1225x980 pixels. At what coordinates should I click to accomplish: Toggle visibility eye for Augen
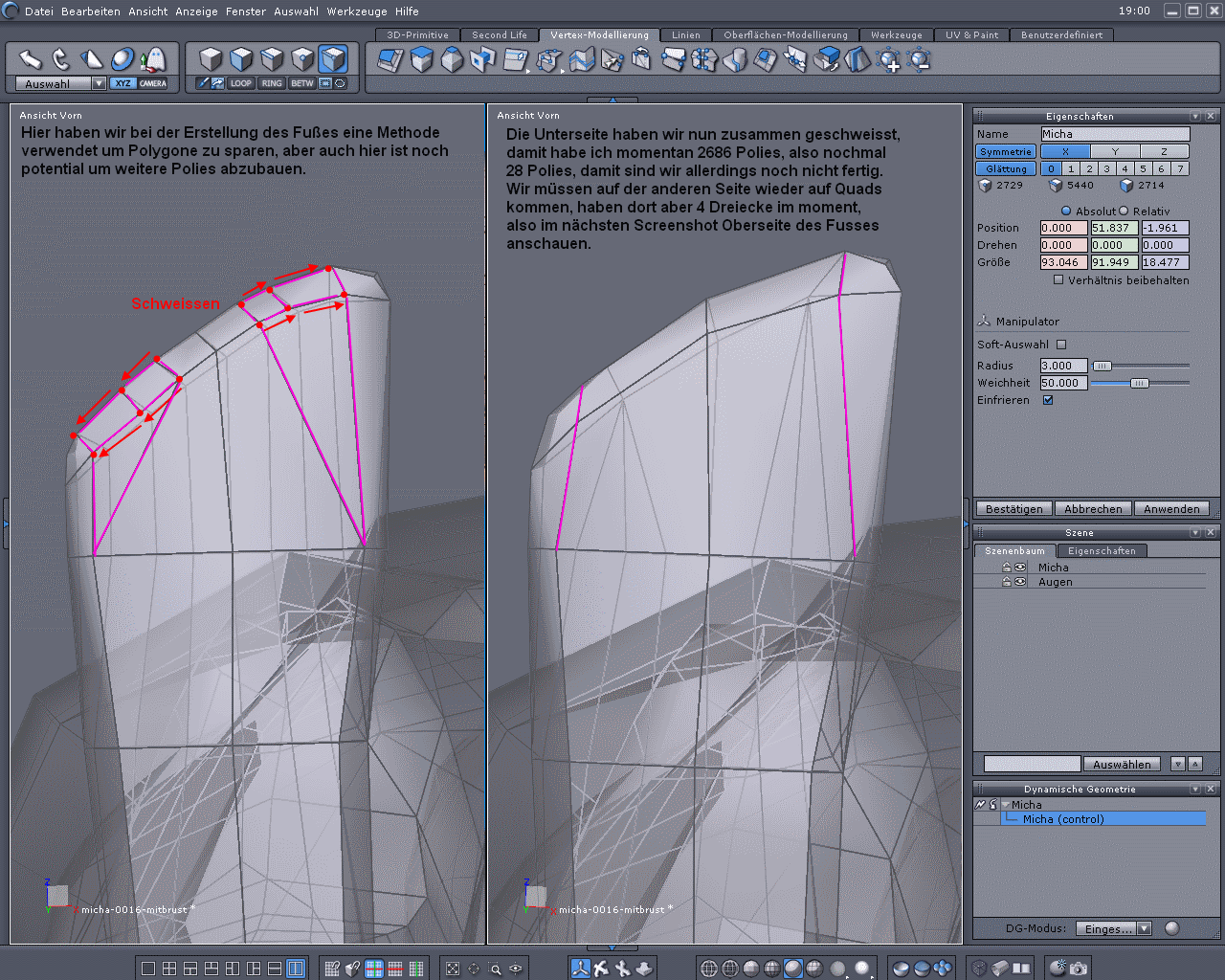tap(1020, 582)
